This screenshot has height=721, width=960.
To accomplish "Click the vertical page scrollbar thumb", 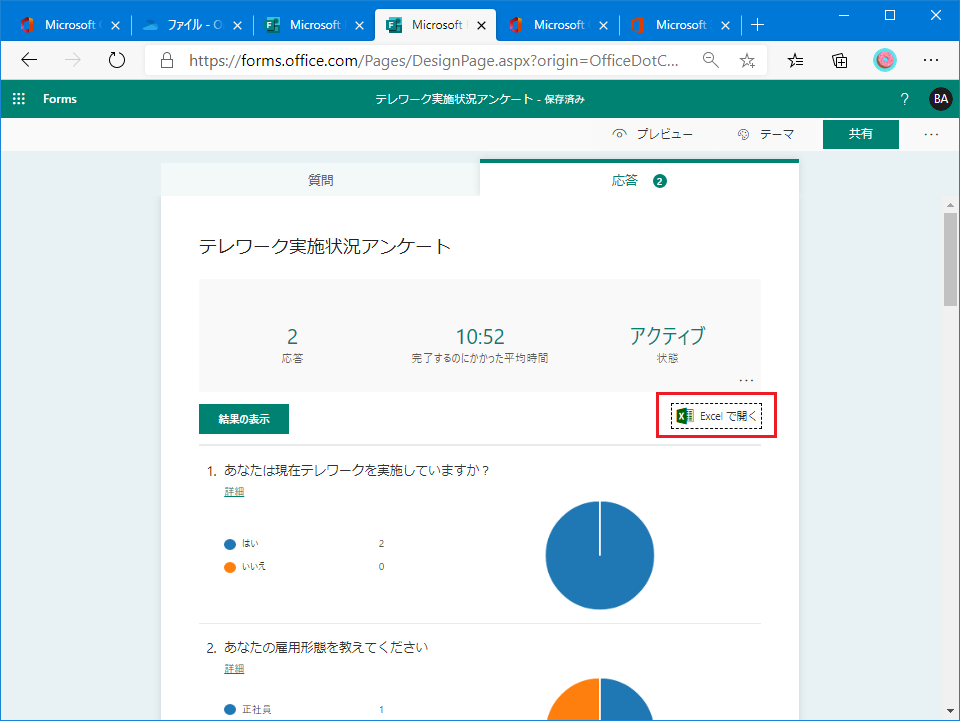I will point(950,259).
